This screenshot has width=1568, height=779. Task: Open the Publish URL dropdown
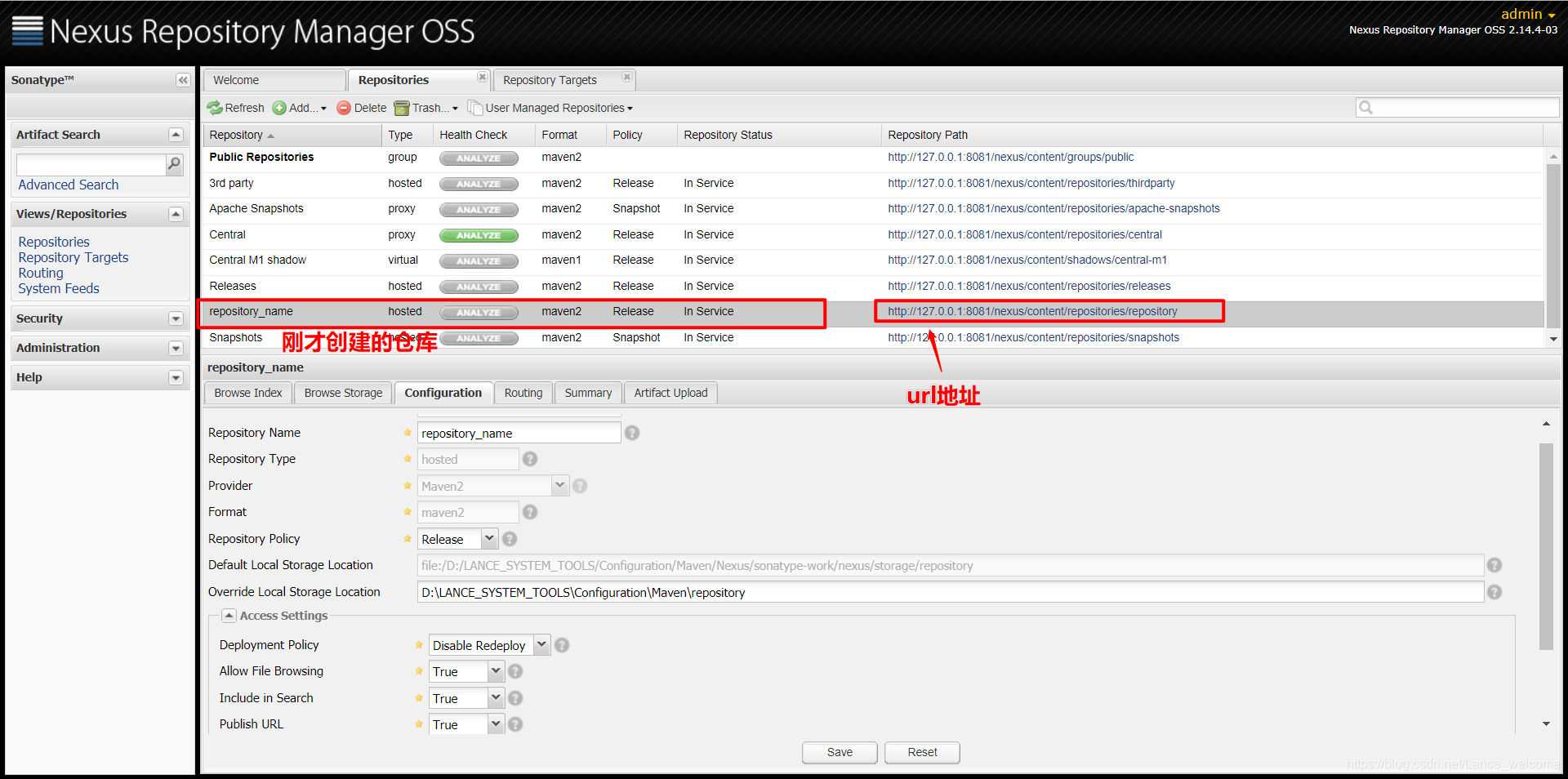pyautogui.click(x=495, y=724)
